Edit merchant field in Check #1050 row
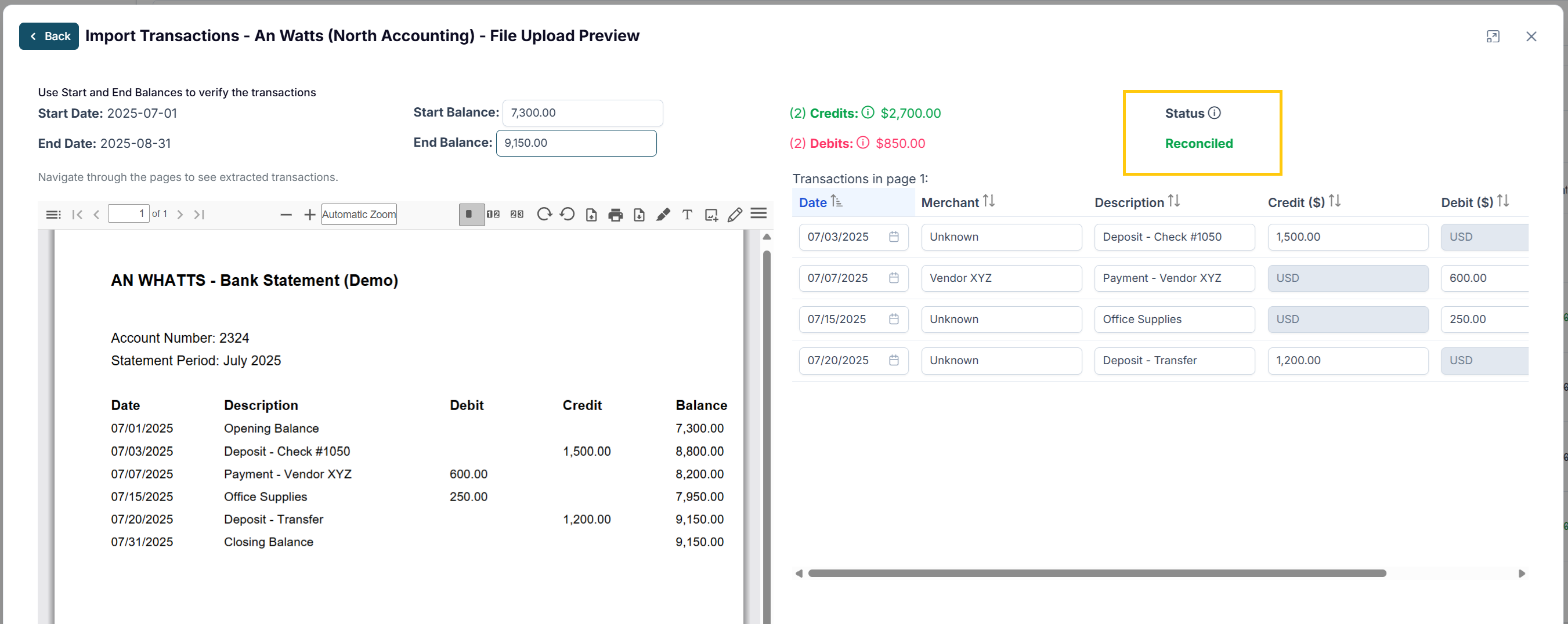1568x624 pixels. tap(1001, 237)
